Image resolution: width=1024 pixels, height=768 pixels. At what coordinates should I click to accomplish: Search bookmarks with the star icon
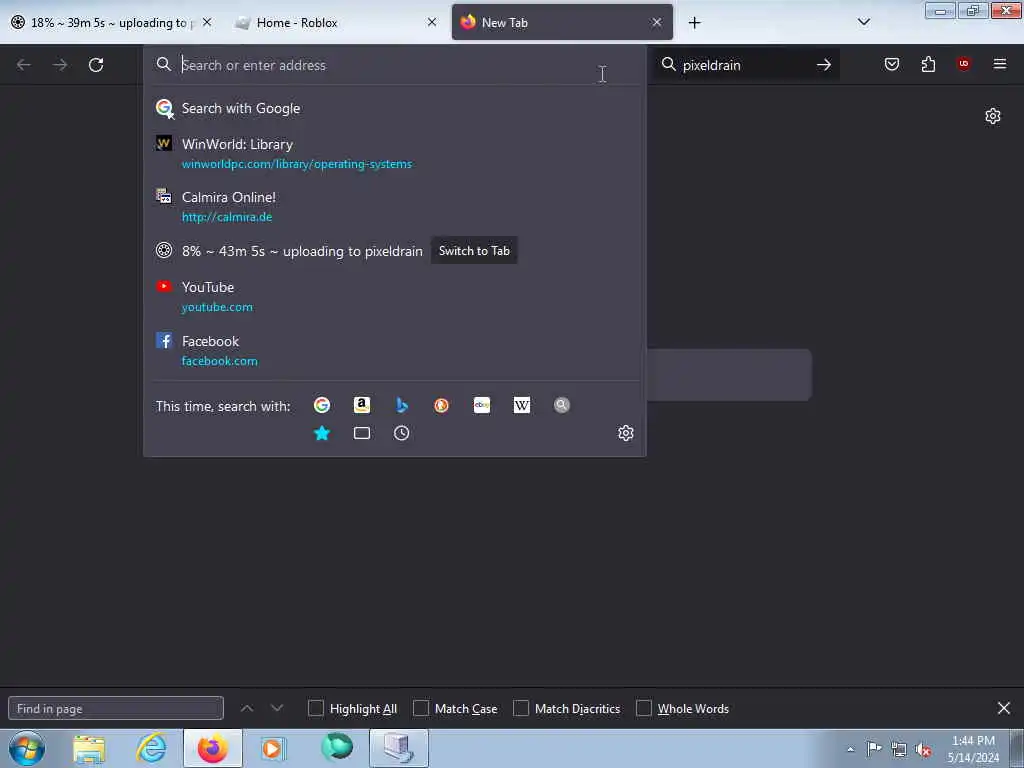click(322, 433)
